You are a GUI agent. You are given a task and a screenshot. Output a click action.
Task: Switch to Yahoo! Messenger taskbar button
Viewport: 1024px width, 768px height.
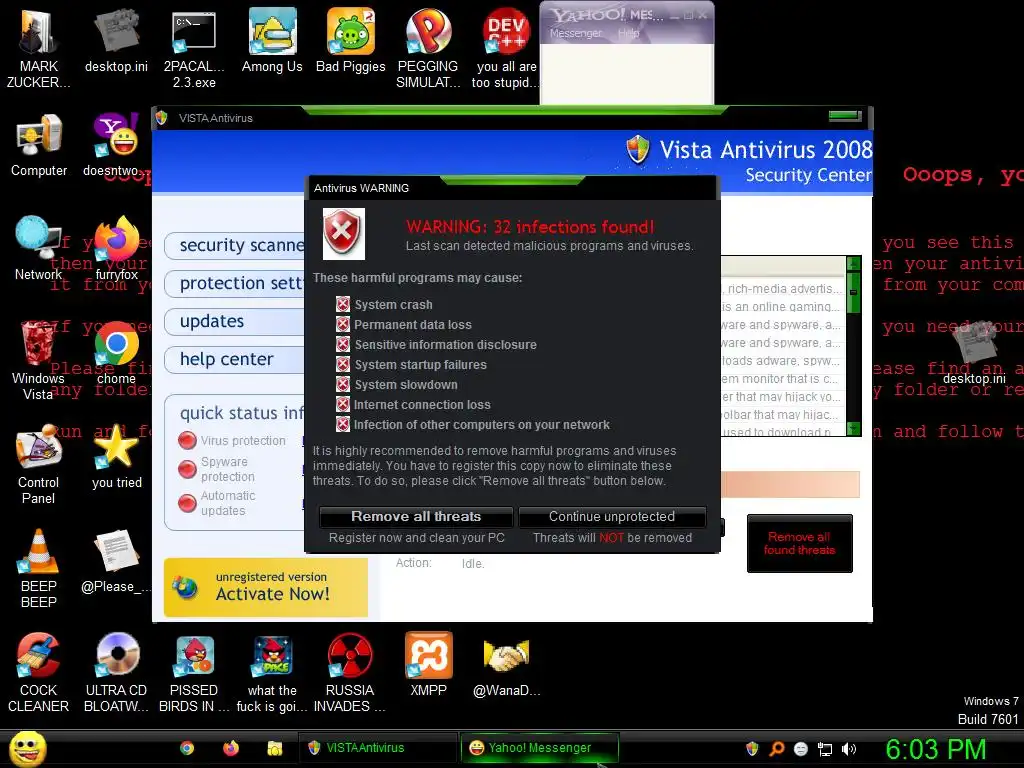click(x=539, y=748)
